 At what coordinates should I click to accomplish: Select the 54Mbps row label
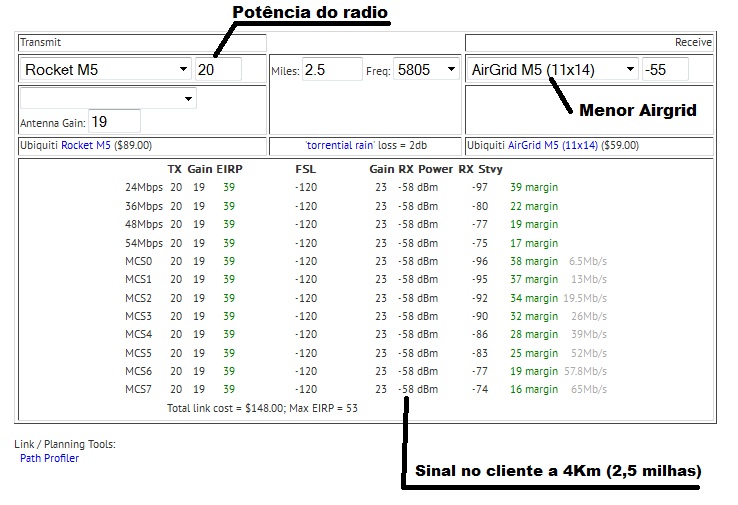click(x=144, y=243)
